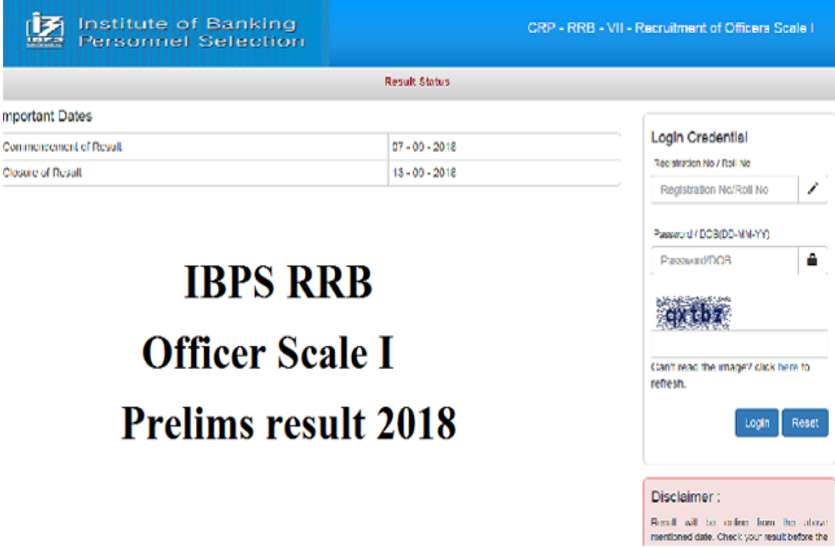Click the lock icon beside Password field
Viewport: 835px width, 547px height.
tap(812, 259)
